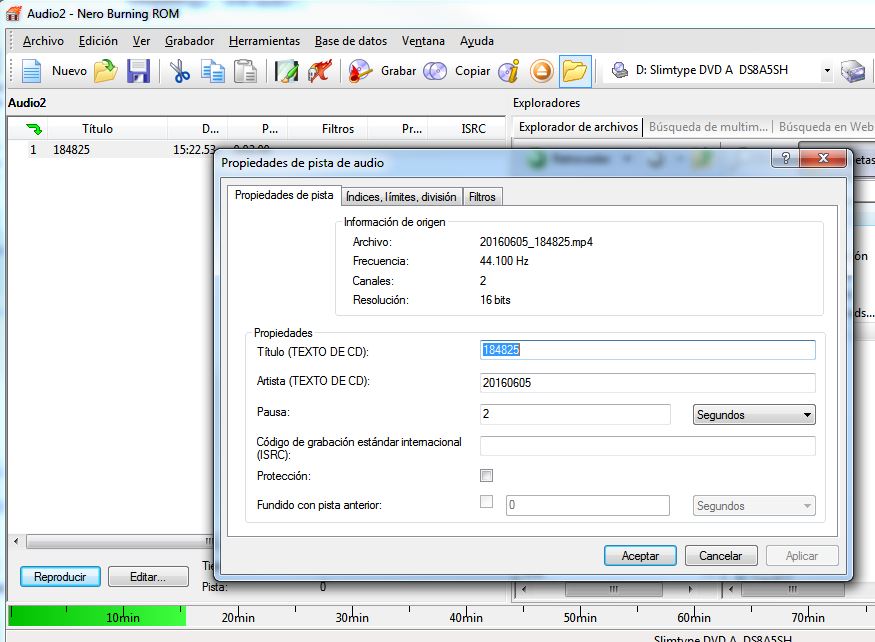Select track 184825 in the track list
The width and height of the screenshot is (875, 642).
point(71,150)
